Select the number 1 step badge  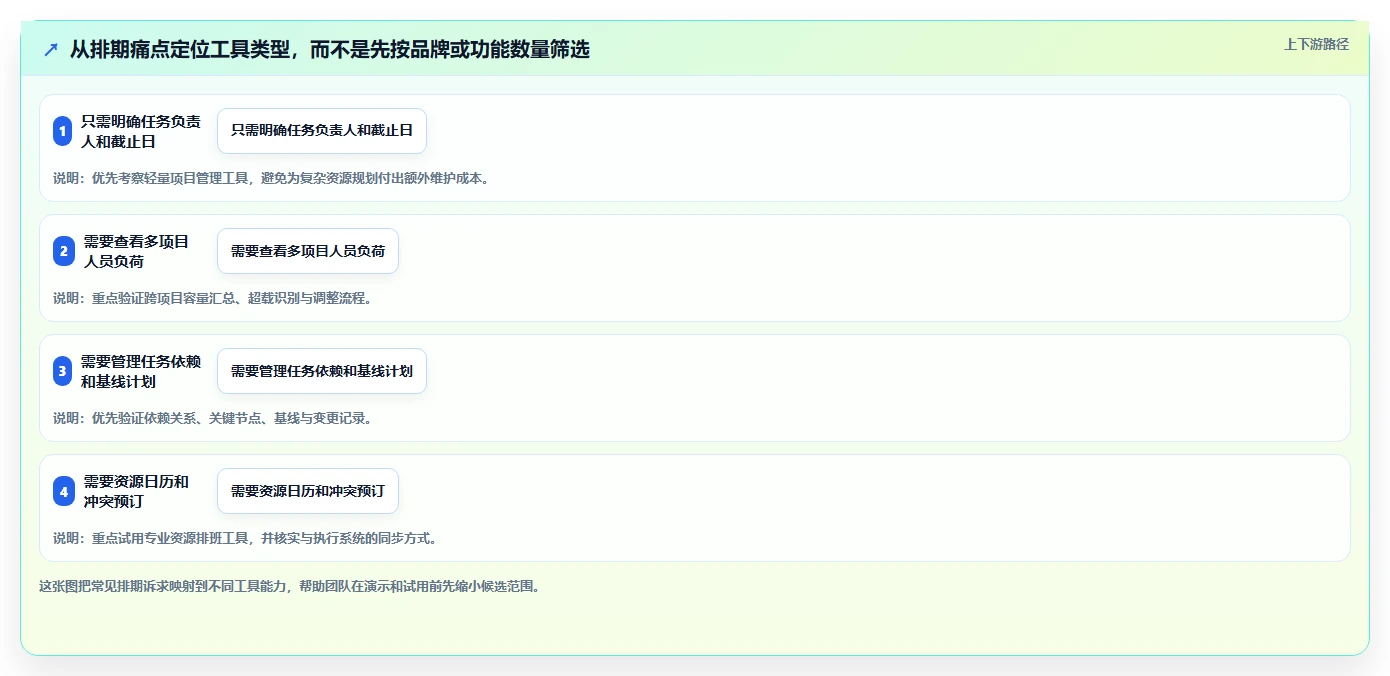click(x=63, y=131)
